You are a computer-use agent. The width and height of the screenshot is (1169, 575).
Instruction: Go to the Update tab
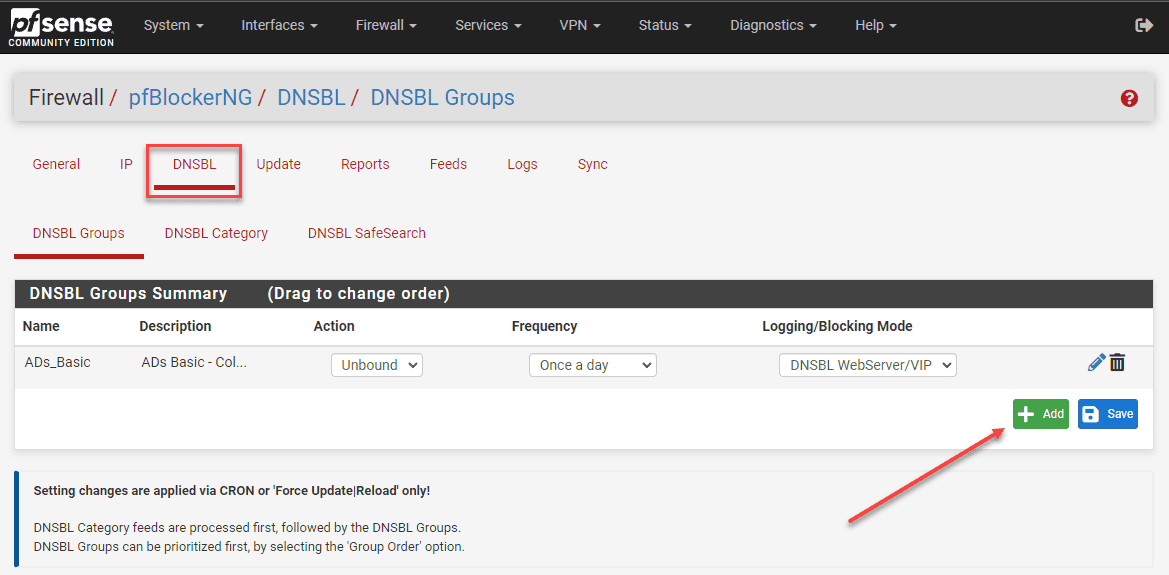pos(278,164)
